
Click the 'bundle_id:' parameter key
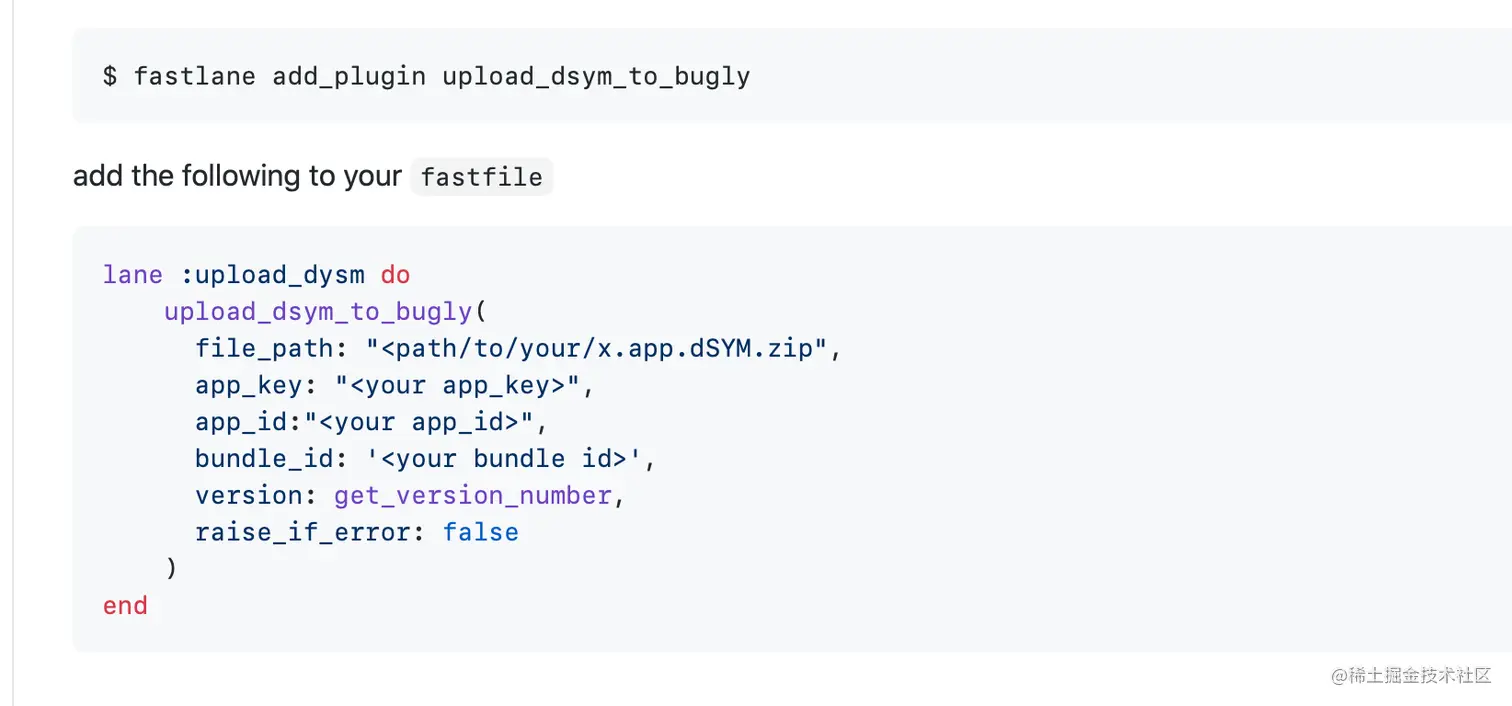pos(279,459)
